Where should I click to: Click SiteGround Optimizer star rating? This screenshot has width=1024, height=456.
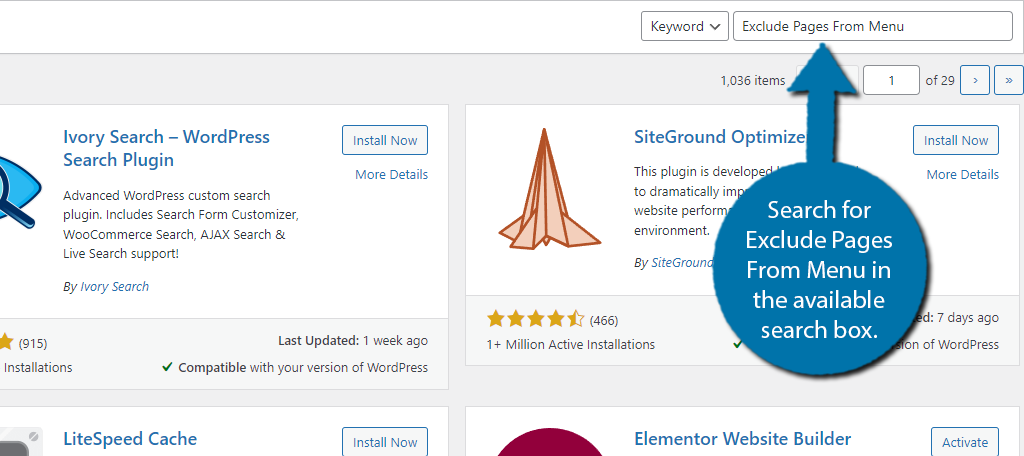(x=536, y=319)
